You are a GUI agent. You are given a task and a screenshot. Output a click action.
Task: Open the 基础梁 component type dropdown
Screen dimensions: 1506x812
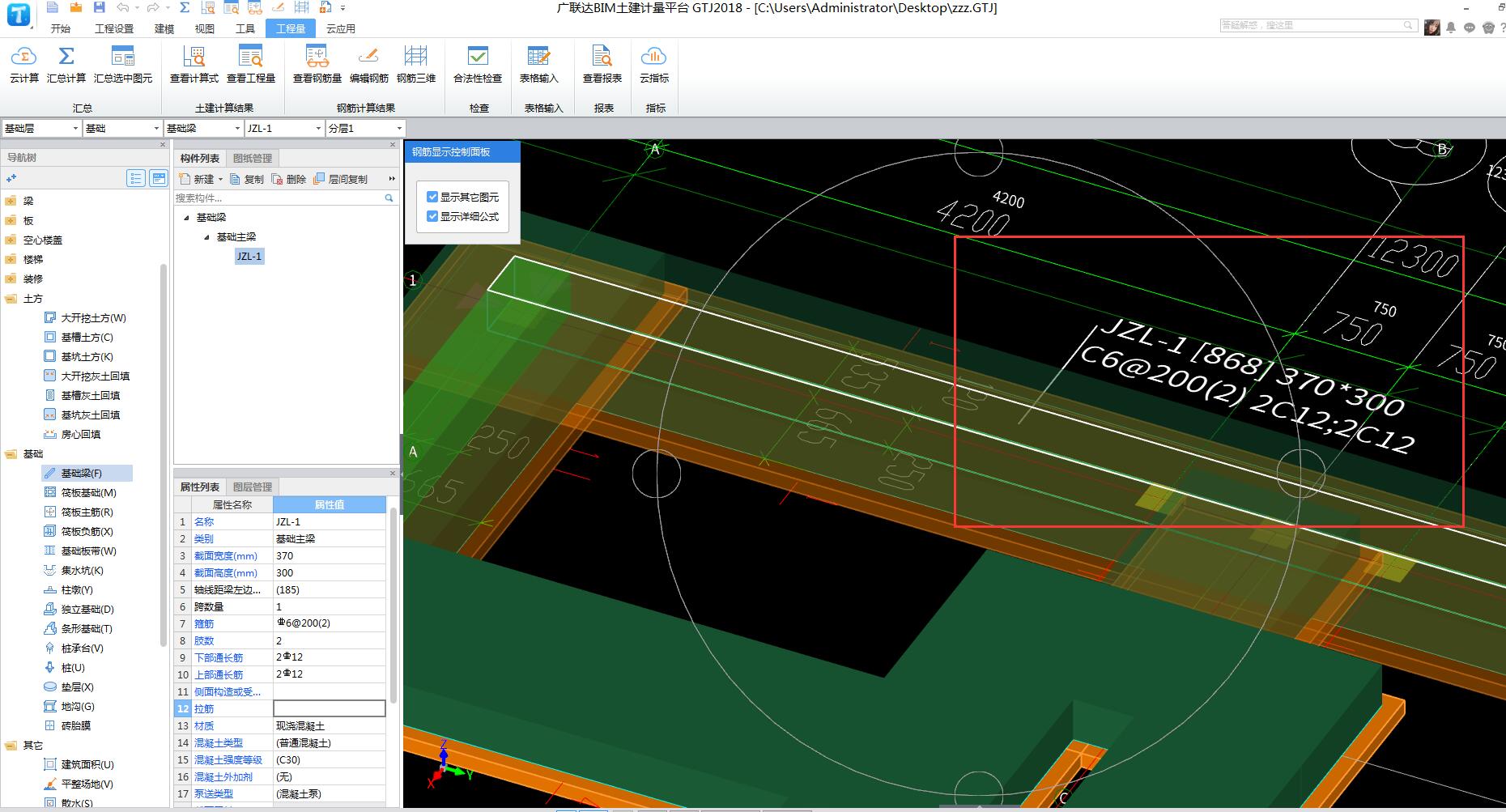click(x=237, y=129)
